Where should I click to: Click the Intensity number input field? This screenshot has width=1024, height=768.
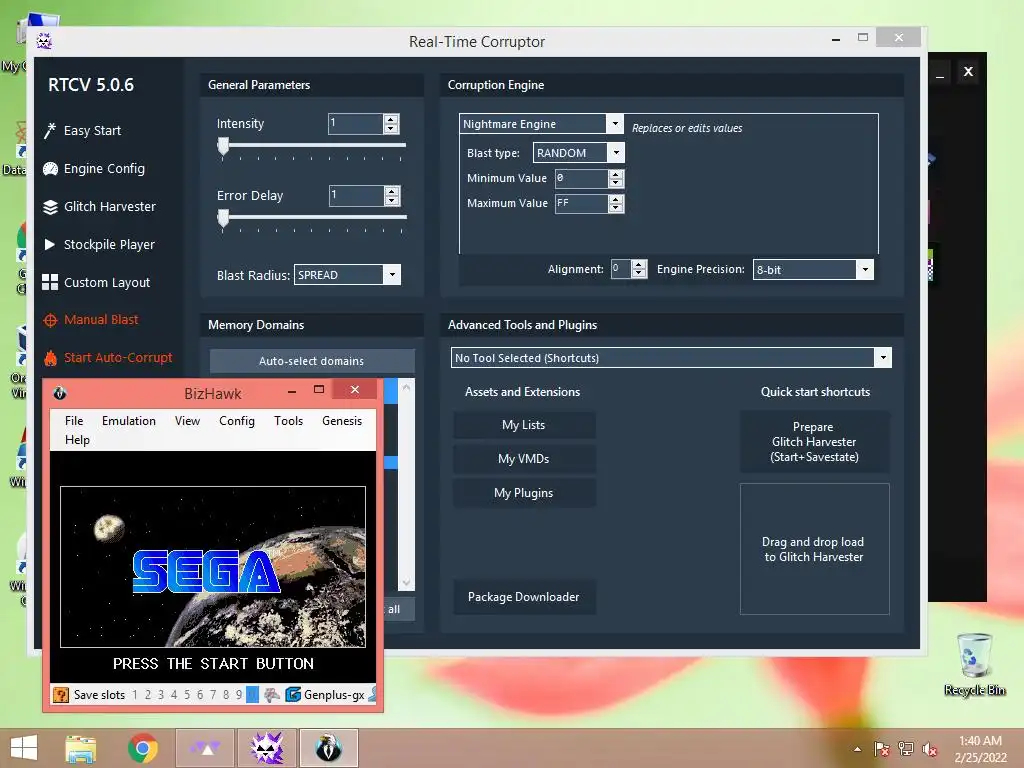tap(356, 123)
